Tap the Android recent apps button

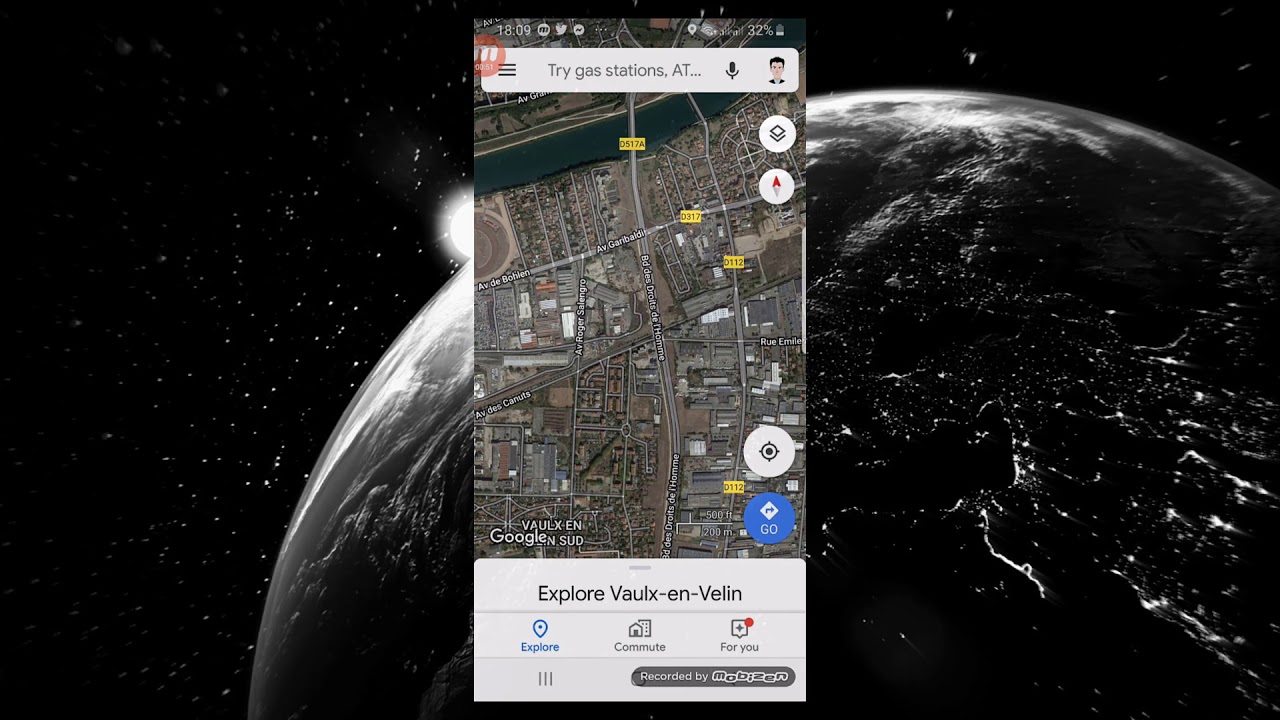click(546, 679)
